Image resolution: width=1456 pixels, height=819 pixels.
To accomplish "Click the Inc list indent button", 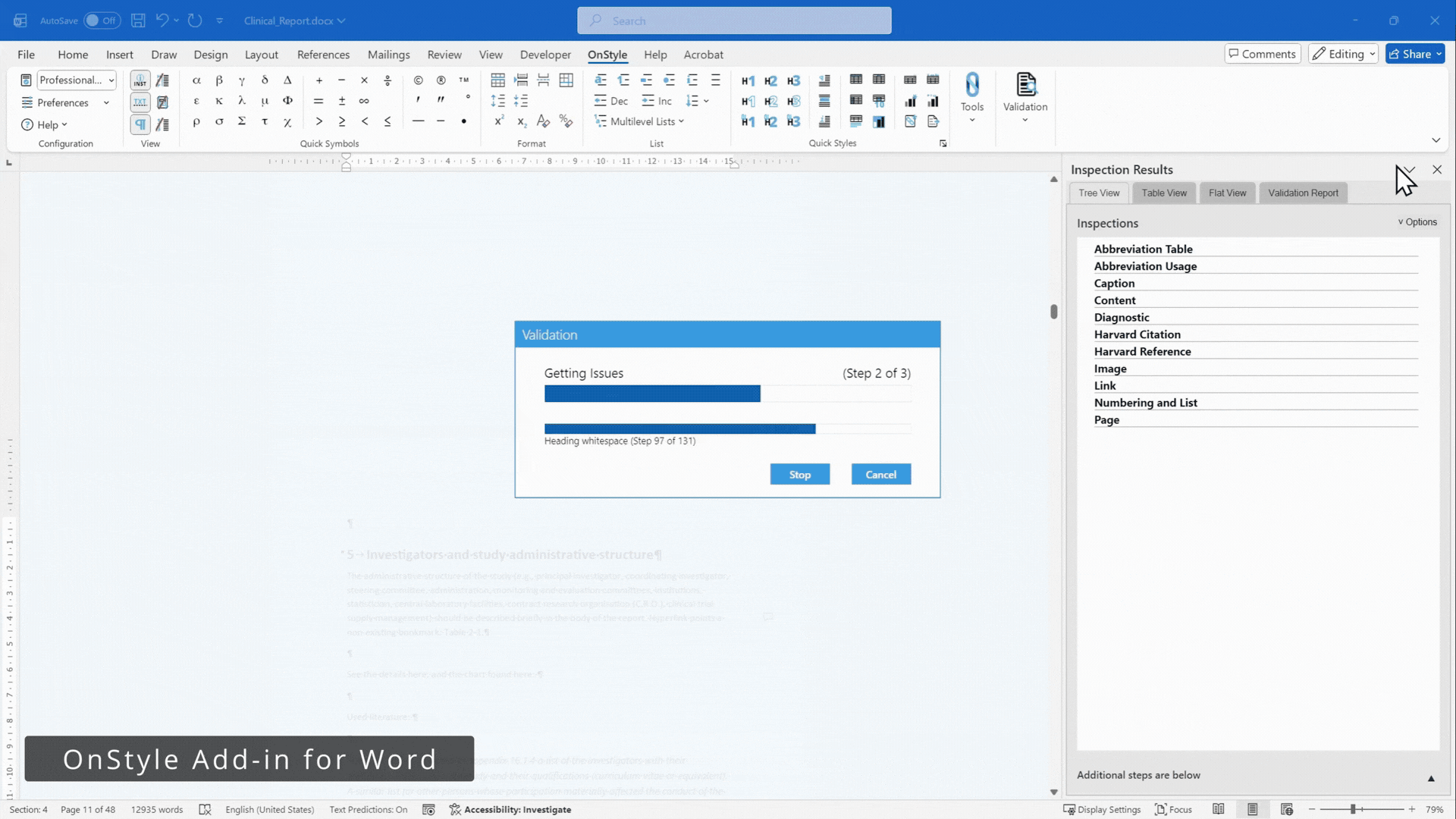I will [x=657, y=101].
